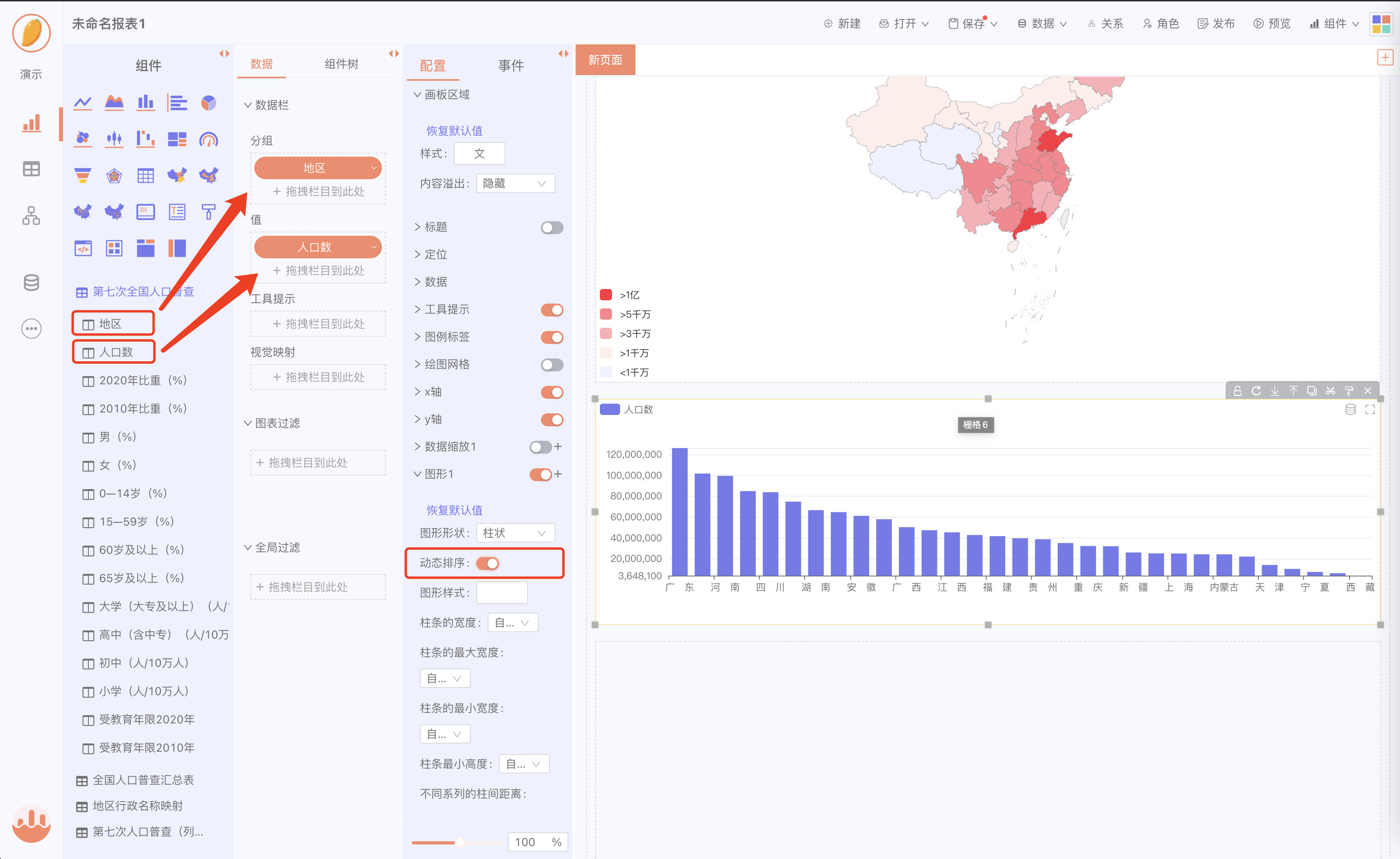
Task: Click the 人口数 blue legend swatch
Action: point(610,409)
